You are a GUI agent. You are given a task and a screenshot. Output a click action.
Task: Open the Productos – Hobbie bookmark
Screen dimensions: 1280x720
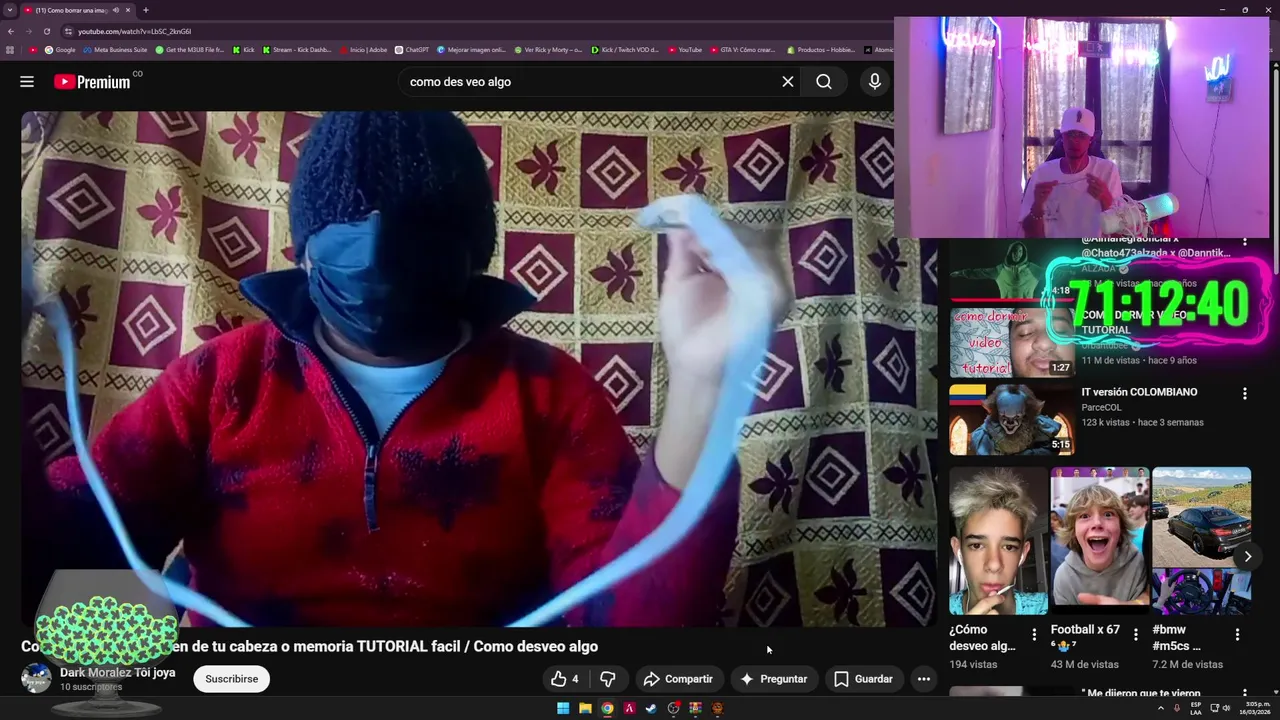point(821,49)
